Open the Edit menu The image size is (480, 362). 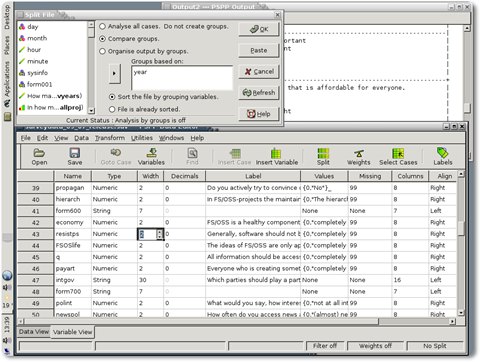click(42, 138)
